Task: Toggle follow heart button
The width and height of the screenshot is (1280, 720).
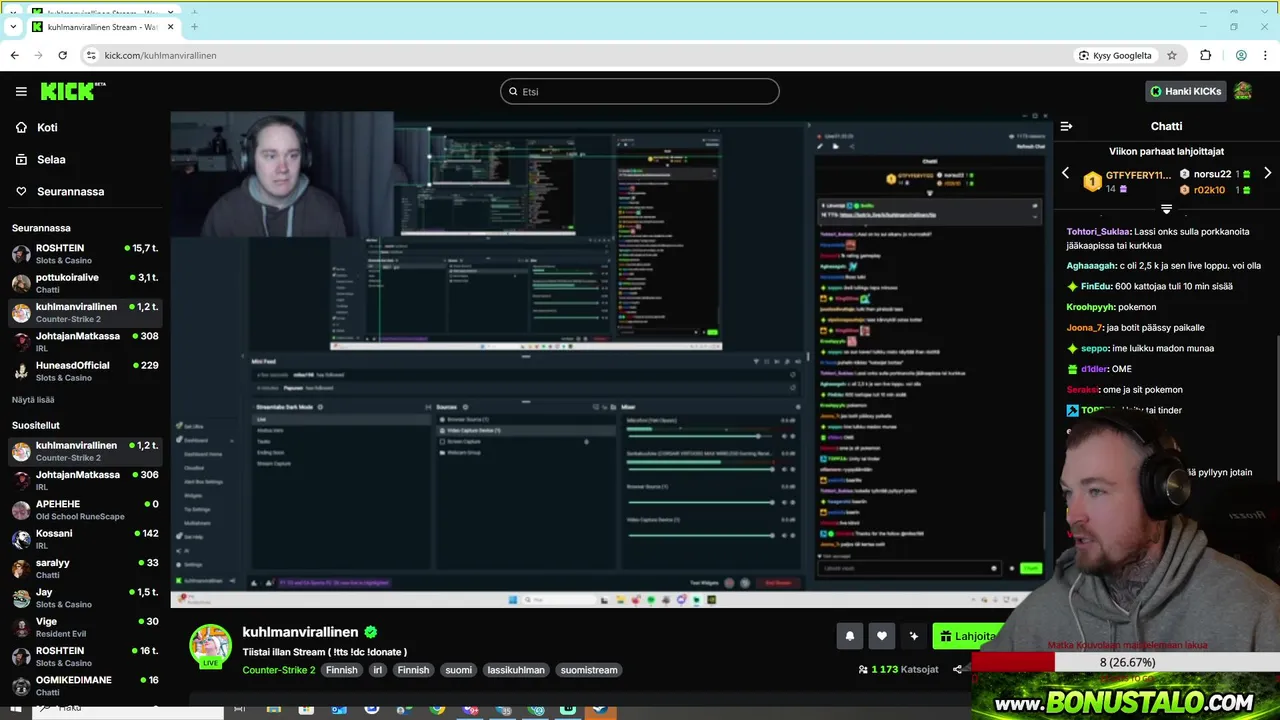Action: click(x=881, y=635)
